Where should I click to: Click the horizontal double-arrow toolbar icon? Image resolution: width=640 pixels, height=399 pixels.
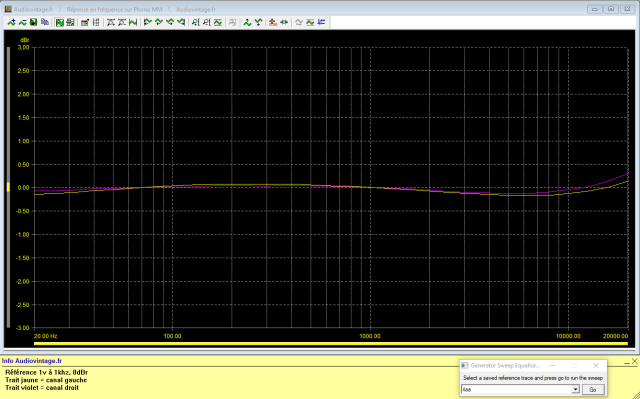[x=284, y=22]
